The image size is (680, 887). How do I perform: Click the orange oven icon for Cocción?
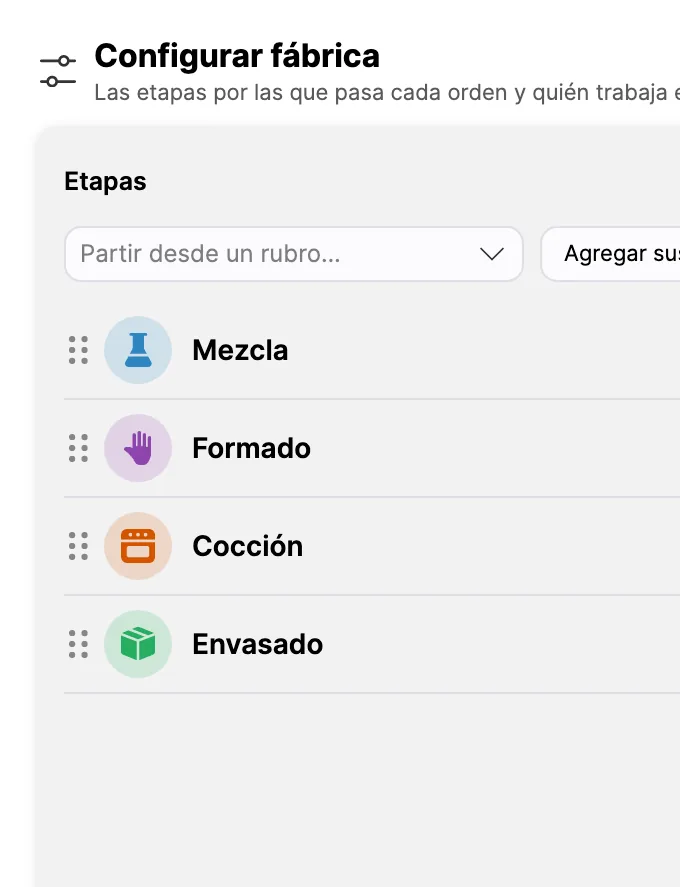pyautogui.click(x=138, y=546)
